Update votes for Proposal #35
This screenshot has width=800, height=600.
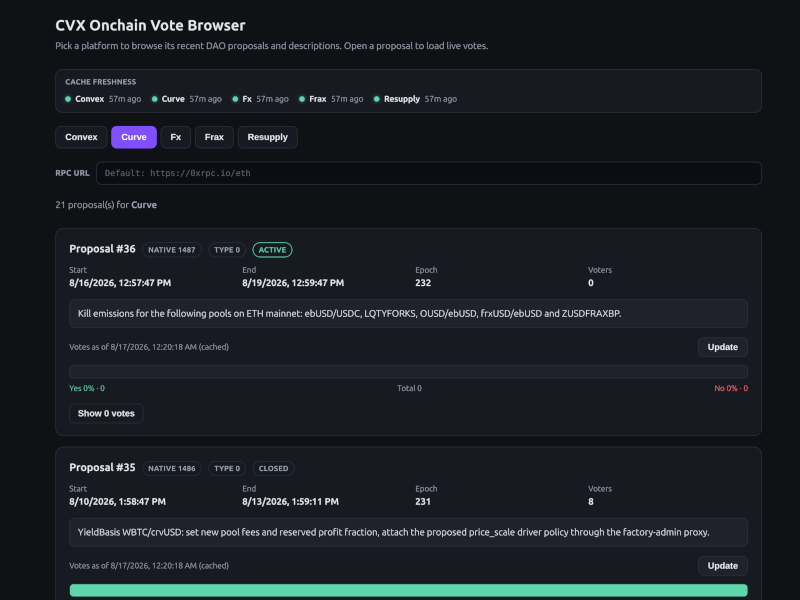click(722, 566)
